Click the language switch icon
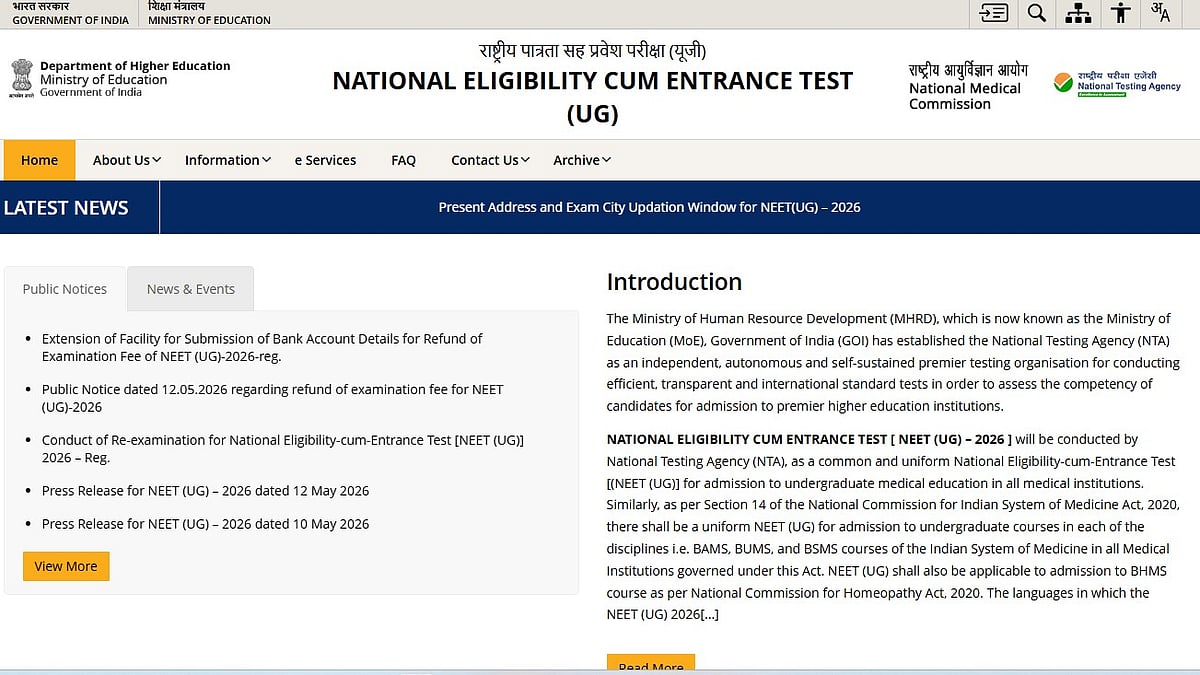Viewport: 1200px width, 675px height. pos(1160,13)
